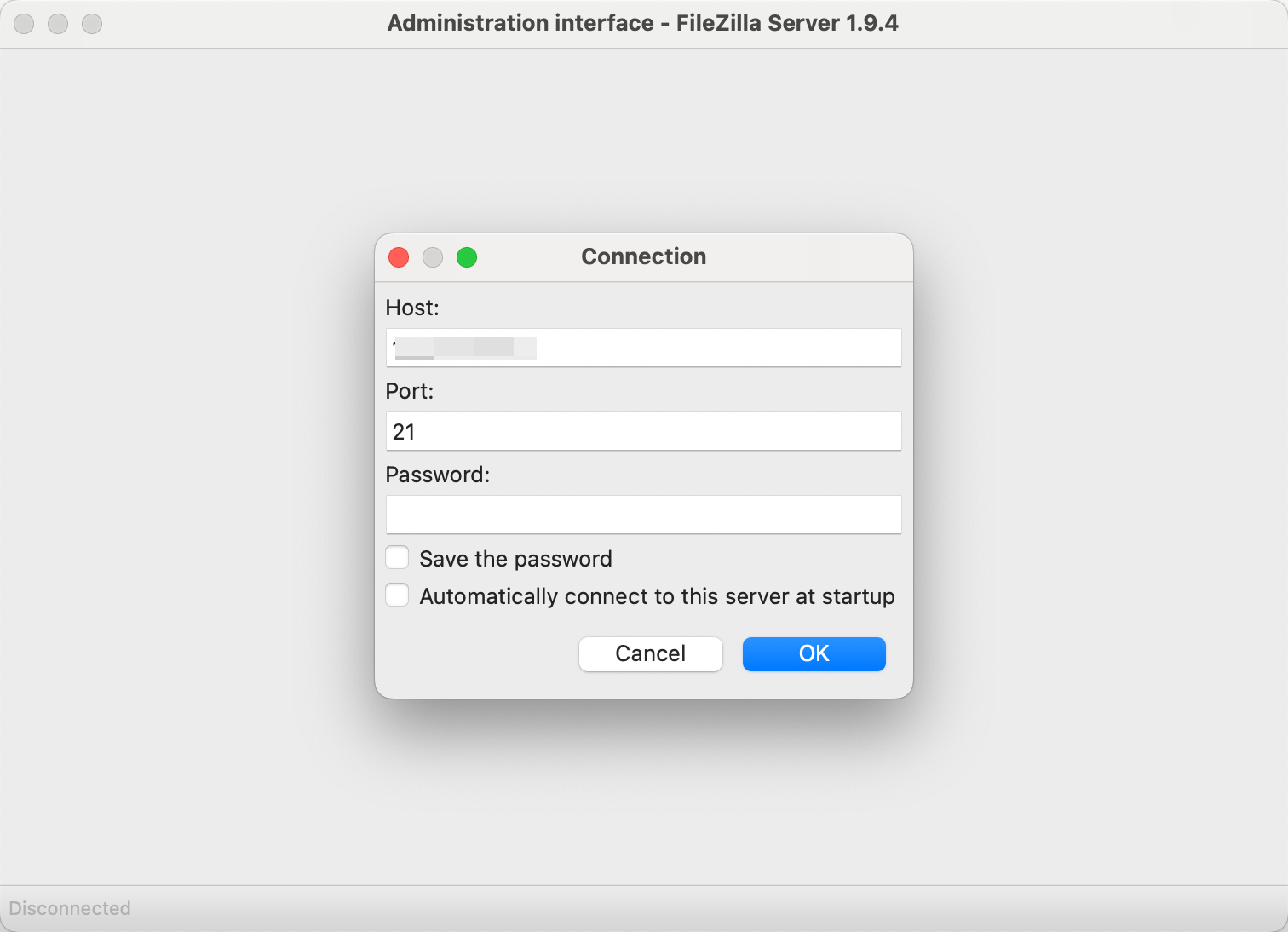Screen dimensions: 1288x932
Task: Click the dialog's gray minimize button
Action: pyautogui.click(x=433, y=257)
